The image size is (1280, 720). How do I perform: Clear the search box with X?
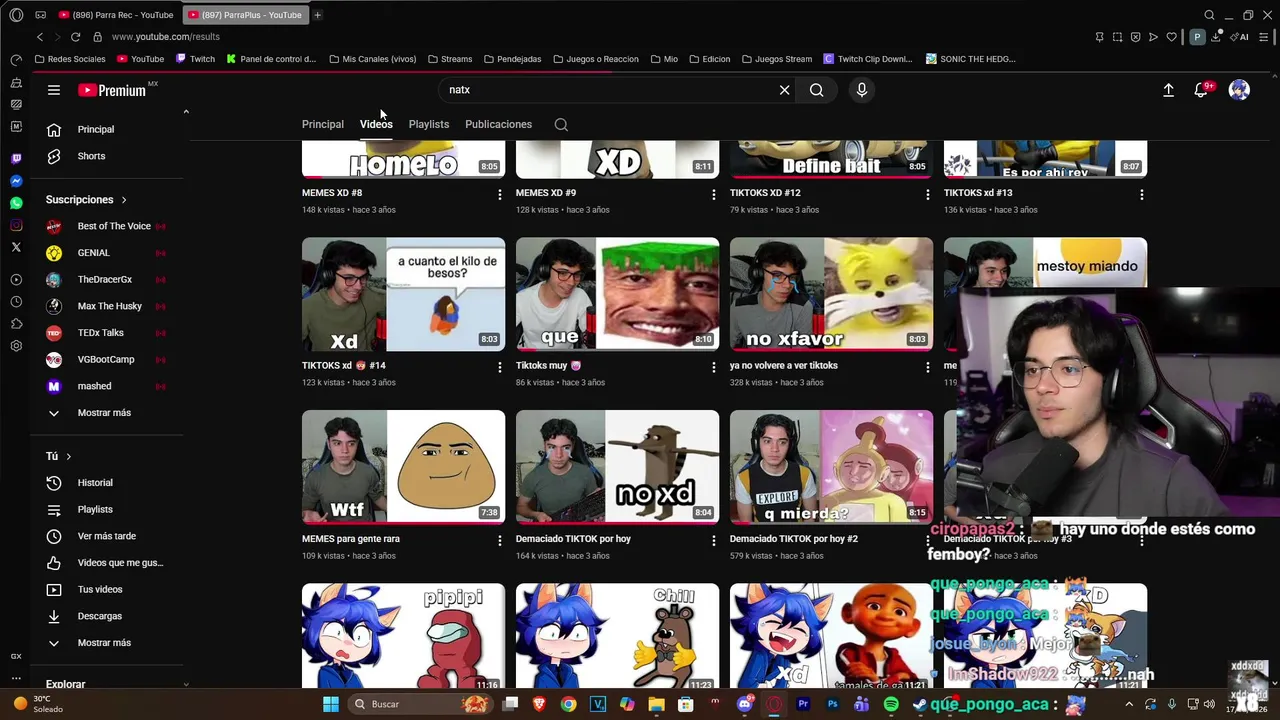(785, 90)
